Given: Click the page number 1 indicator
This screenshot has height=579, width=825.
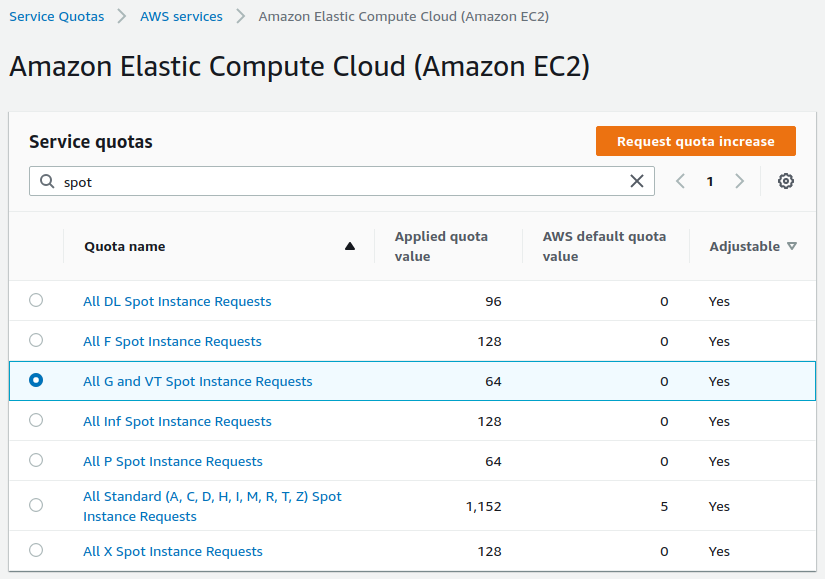Looking at the screenshot, I should [x=710, y=182].
